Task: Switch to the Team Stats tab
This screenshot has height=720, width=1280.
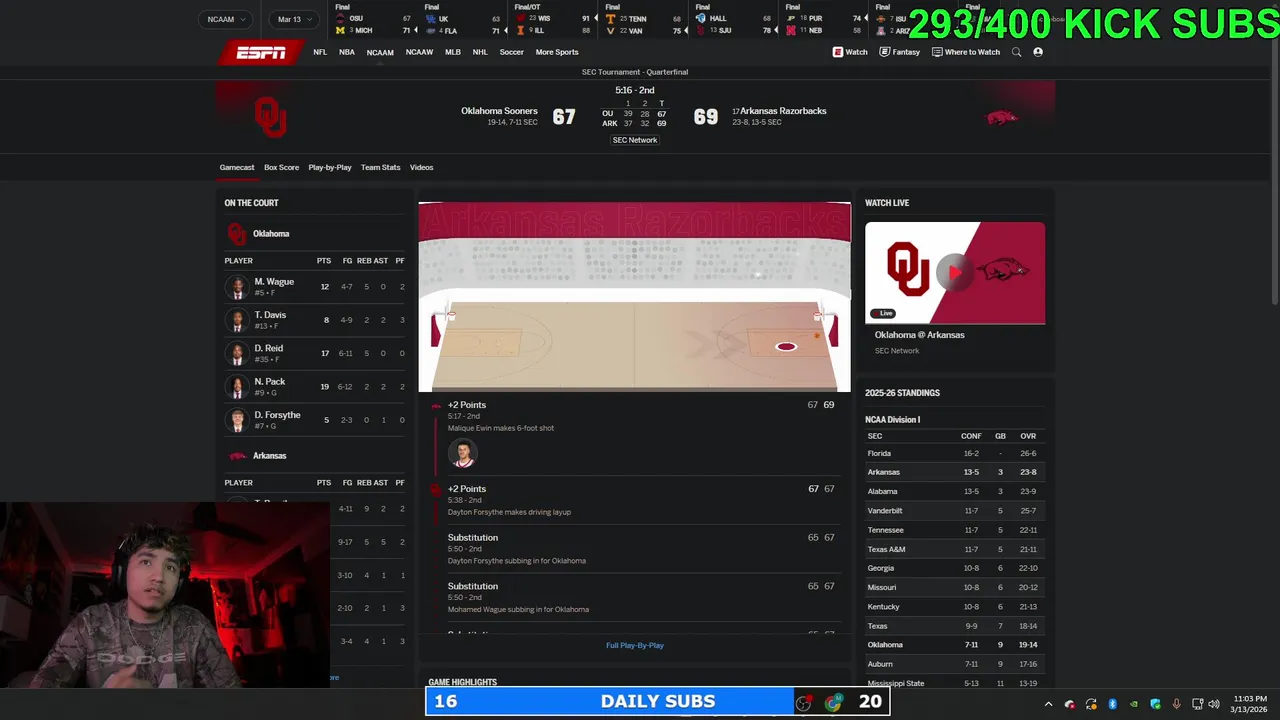Action: (380, 167)
